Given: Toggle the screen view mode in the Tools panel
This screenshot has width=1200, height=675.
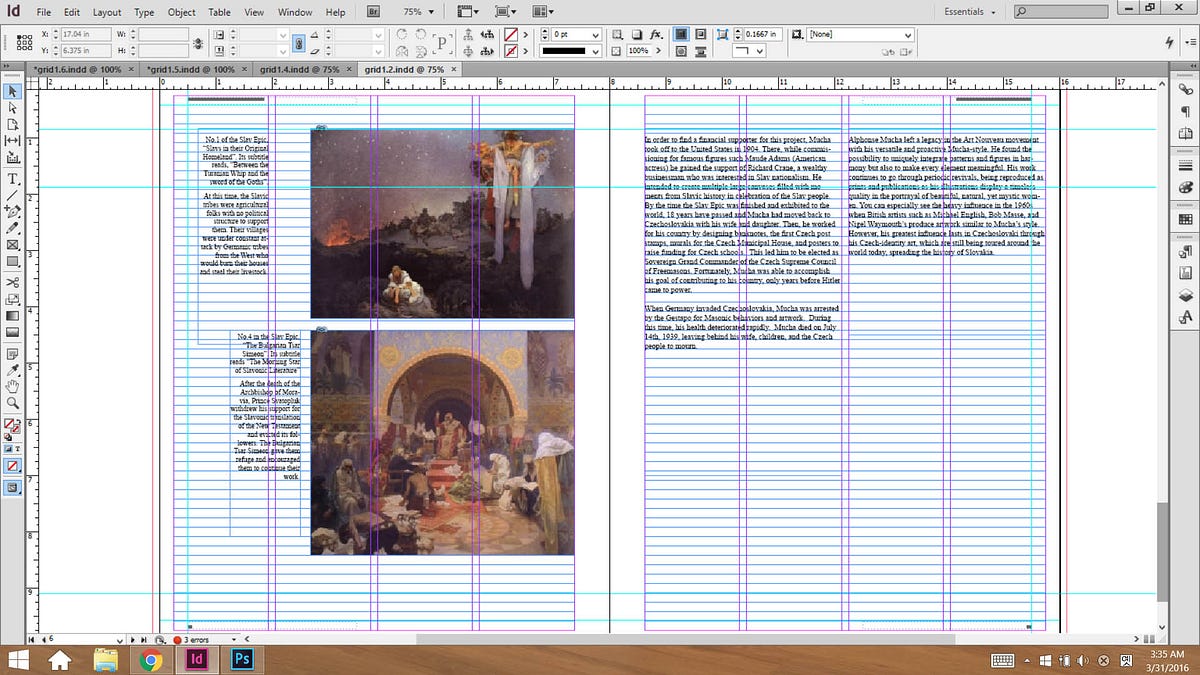Looking at the screenshot, I should 13,487.
